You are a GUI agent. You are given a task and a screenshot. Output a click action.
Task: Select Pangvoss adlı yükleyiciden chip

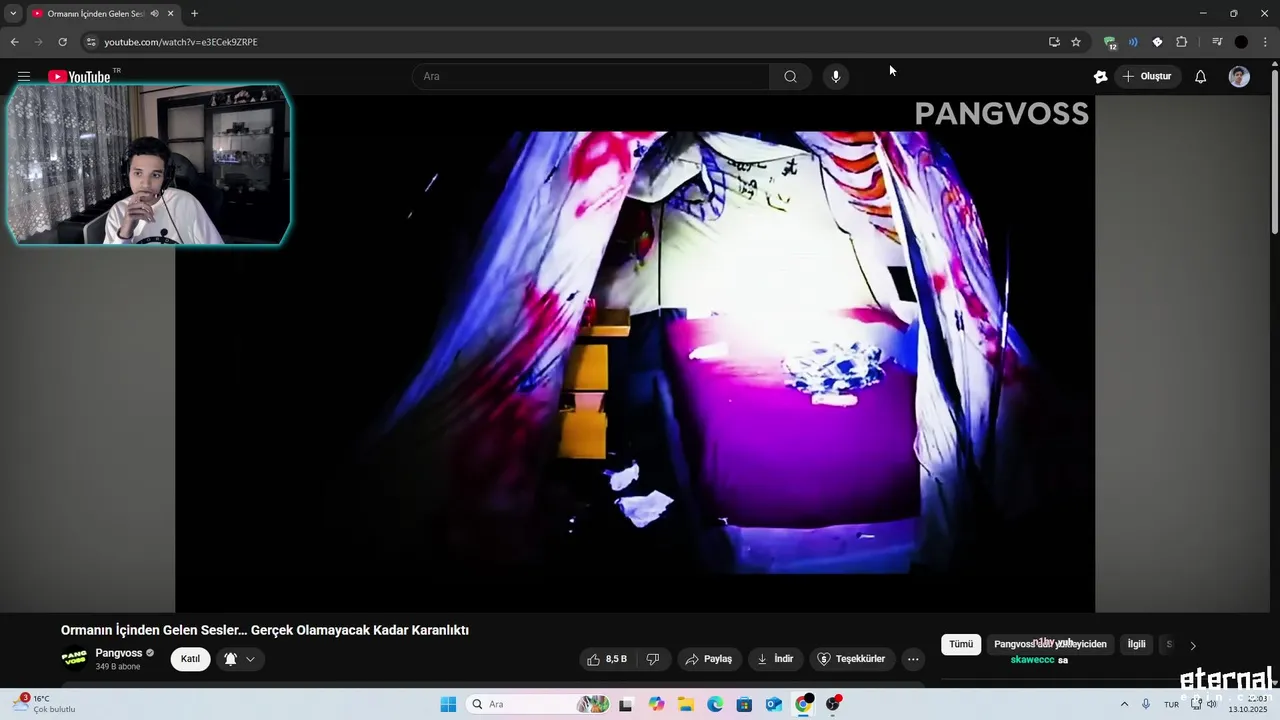(x=1050, y=644)
